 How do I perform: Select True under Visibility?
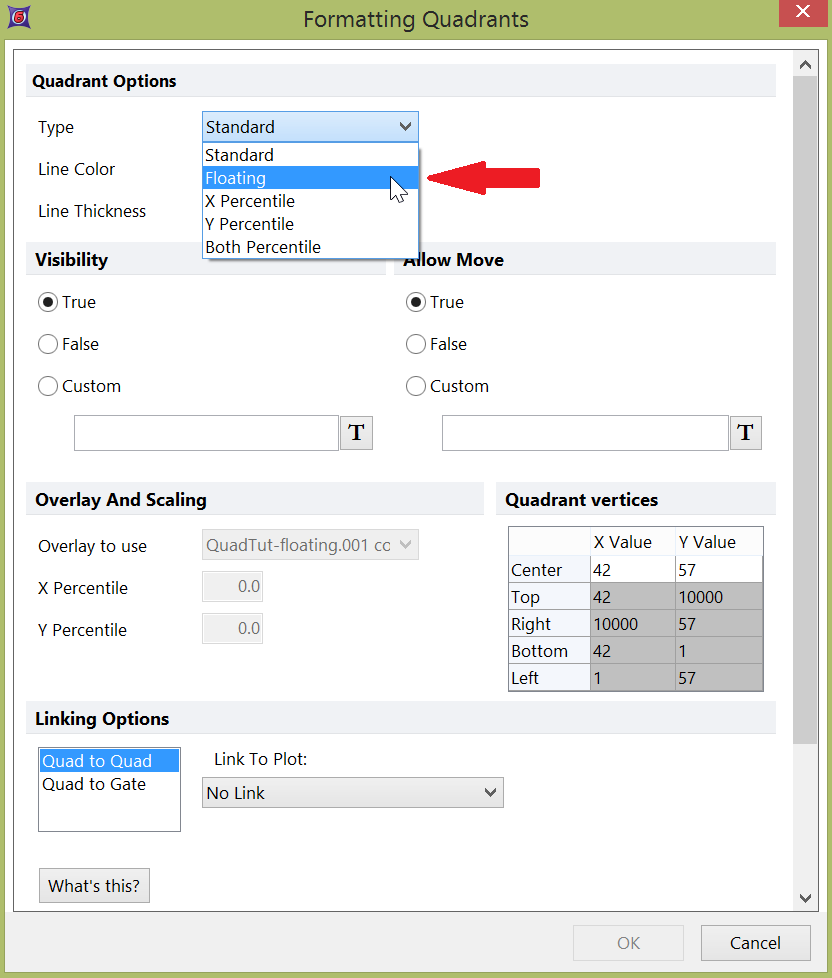[48, 302]
